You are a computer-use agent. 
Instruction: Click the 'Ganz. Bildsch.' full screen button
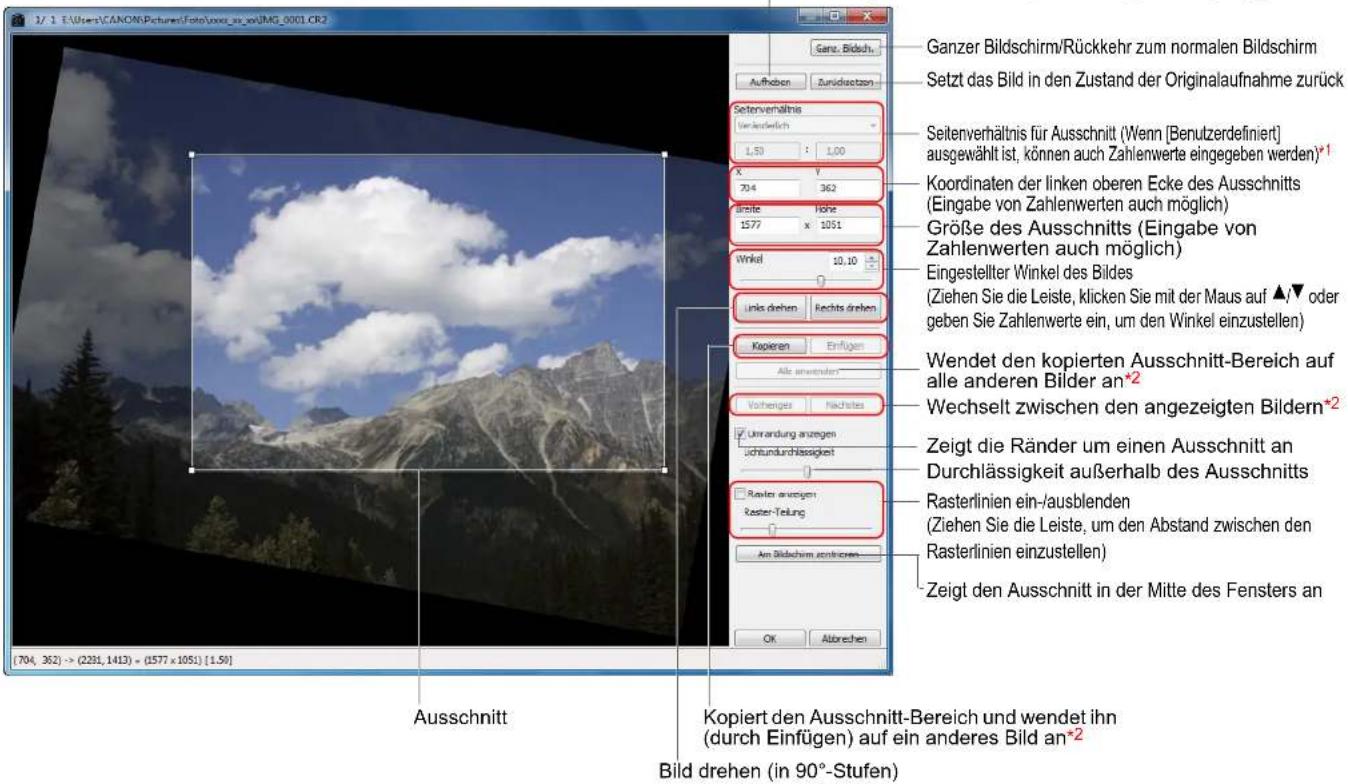point(844,48)
